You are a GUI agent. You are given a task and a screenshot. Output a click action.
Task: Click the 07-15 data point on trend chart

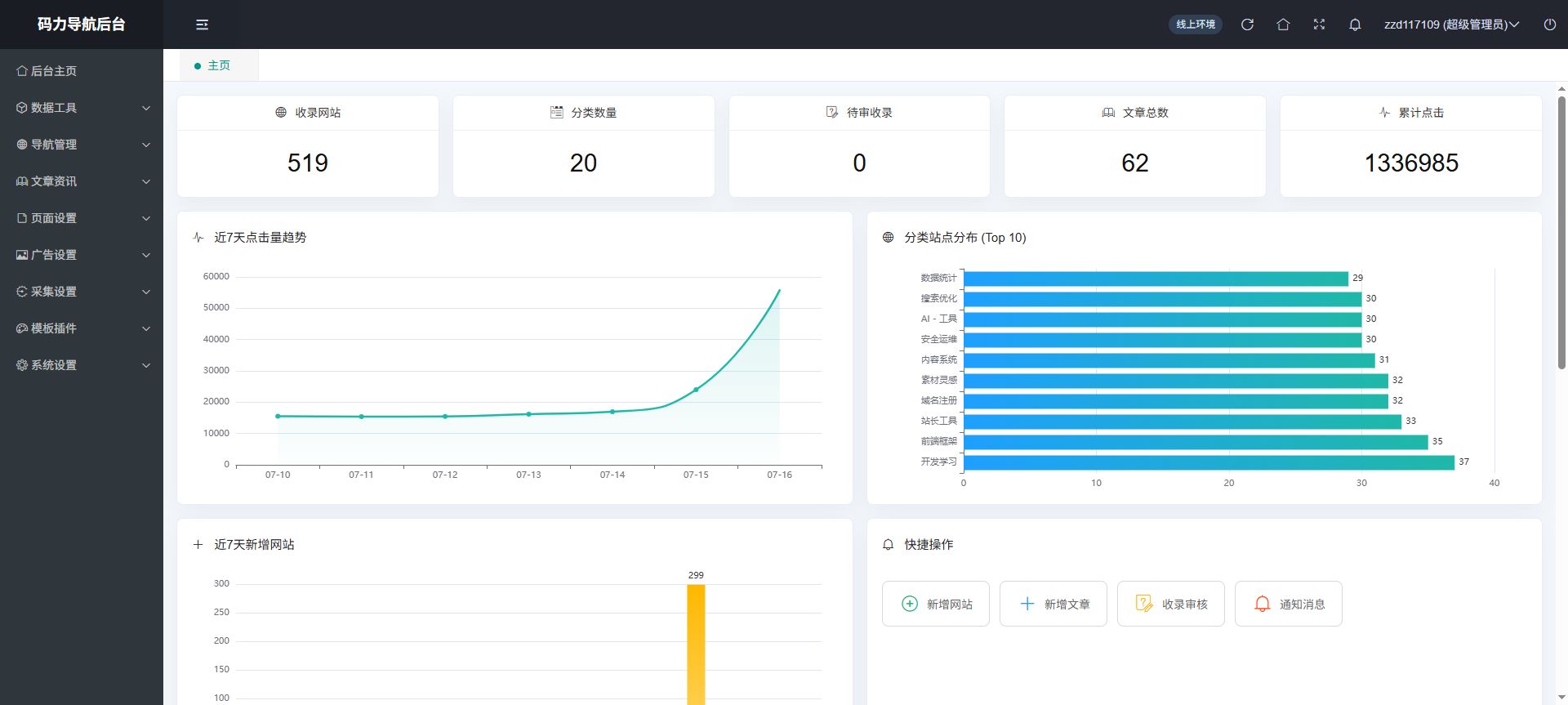[696, 390]
